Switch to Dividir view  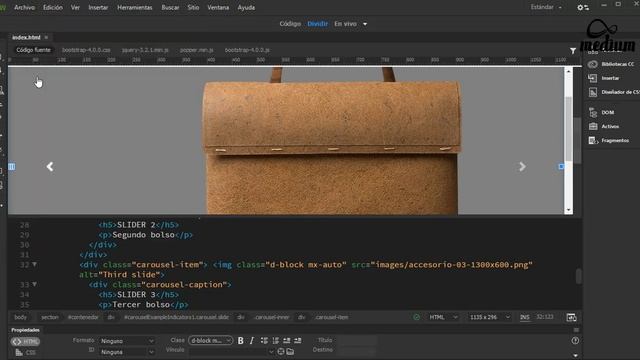[x=318, y=24]
